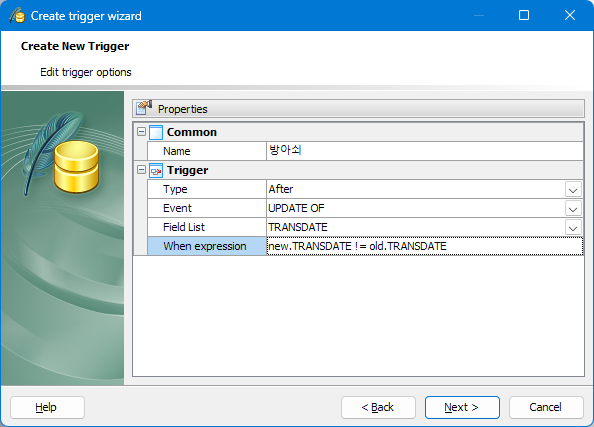The image size is (594, 427).
Task: Click the Properties header bar
Action: 358,108
